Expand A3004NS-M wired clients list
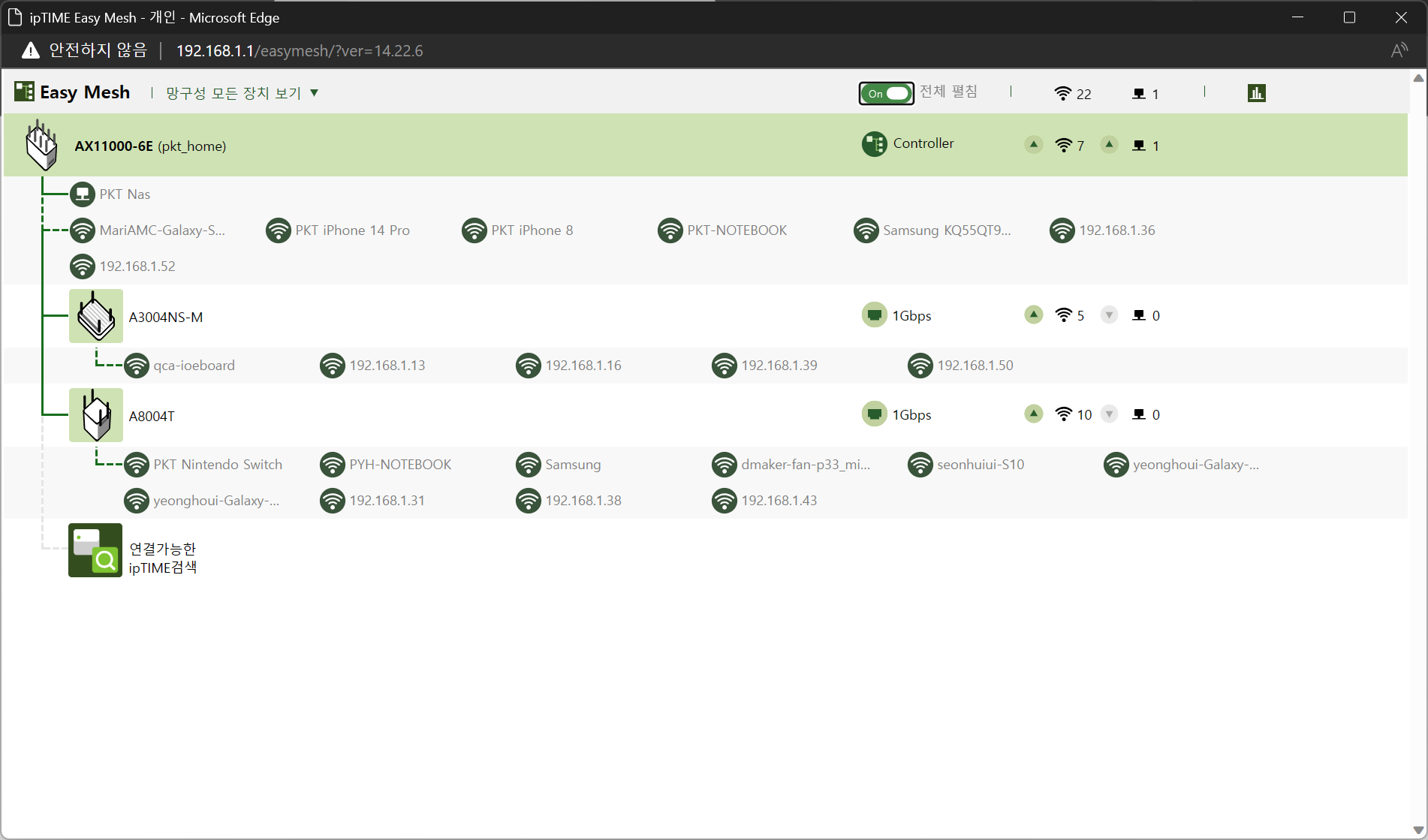1428x840 pixels. pyautogui.click(x=1110, y=315)
